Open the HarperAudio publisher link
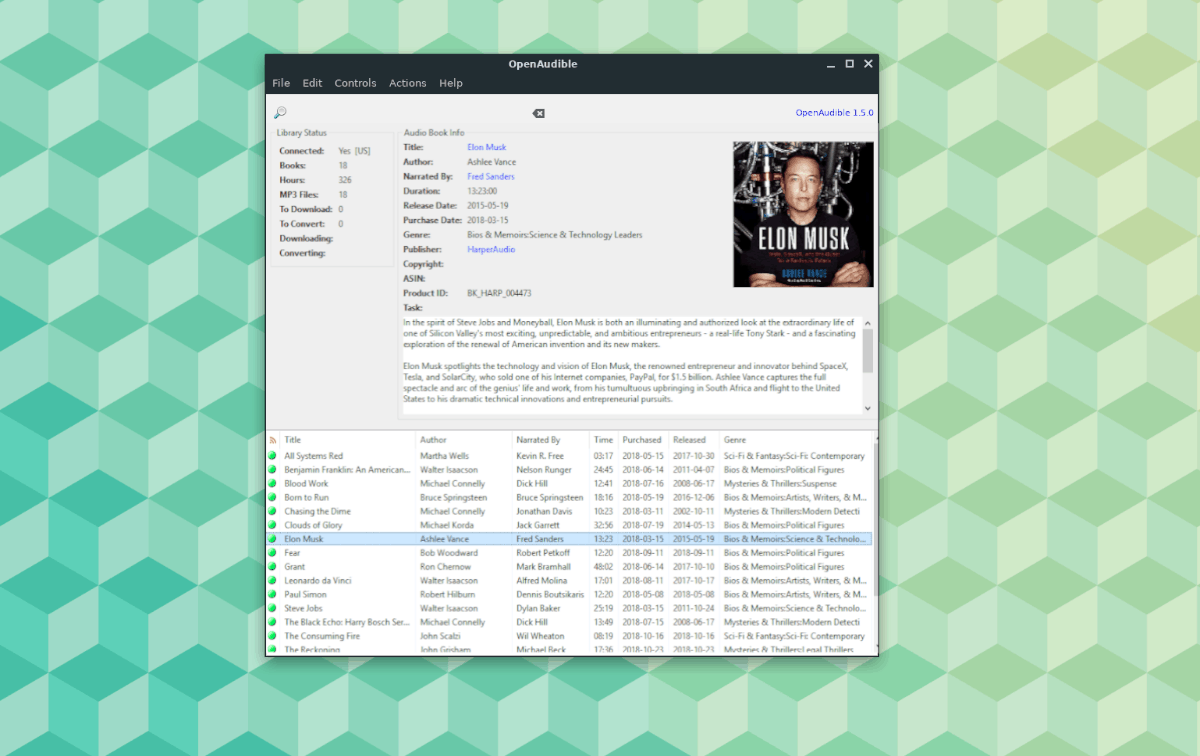Image resolution: width=1200 pixels, height=756 pixels. (489, 249)
